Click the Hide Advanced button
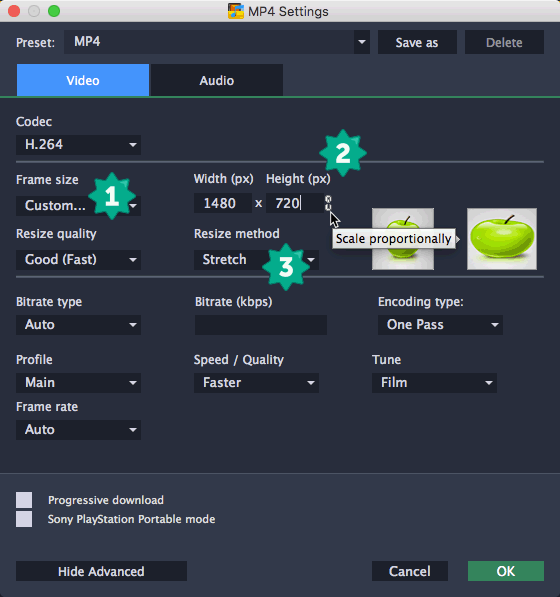The image size is (560, 597). (101, 571)
